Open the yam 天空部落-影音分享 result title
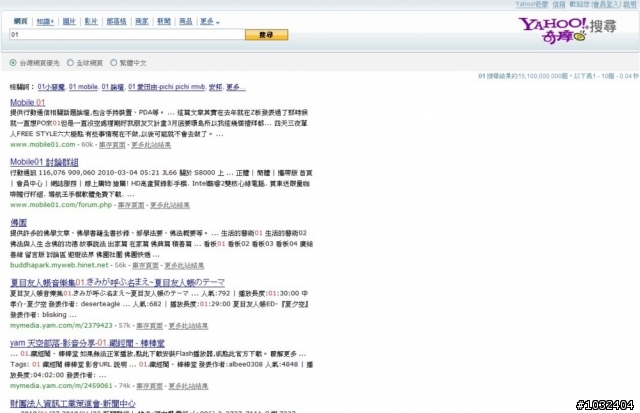The image size is (640, 413). [87, 343]
